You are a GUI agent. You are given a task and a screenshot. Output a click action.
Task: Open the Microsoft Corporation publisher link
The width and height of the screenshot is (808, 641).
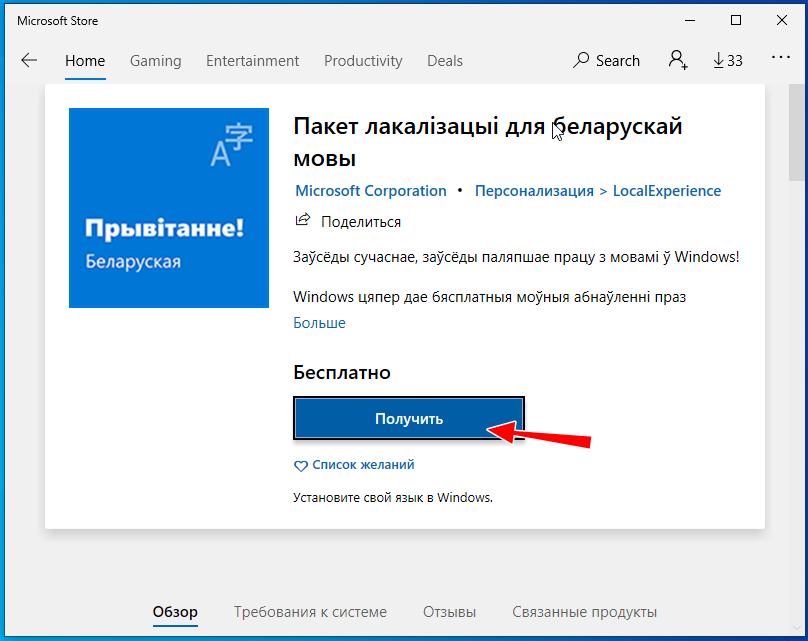click(x=371, y=191)
